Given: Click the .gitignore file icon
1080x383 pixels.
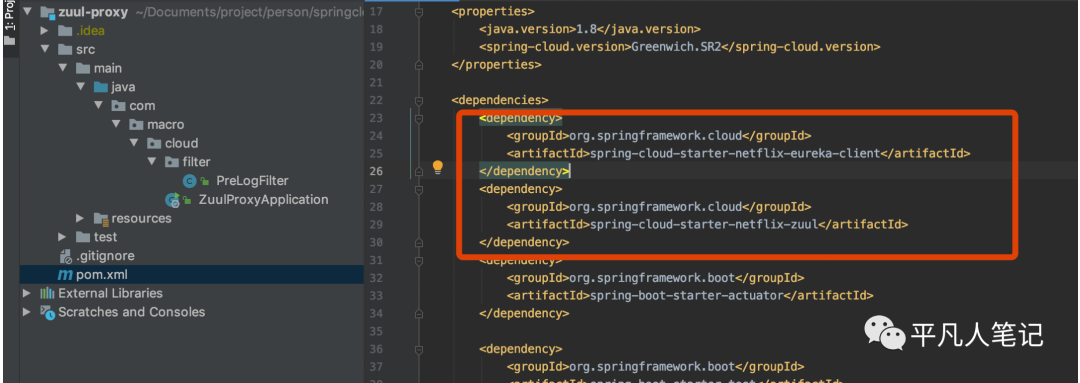Looking at the screenshot, I should [66, 256].
